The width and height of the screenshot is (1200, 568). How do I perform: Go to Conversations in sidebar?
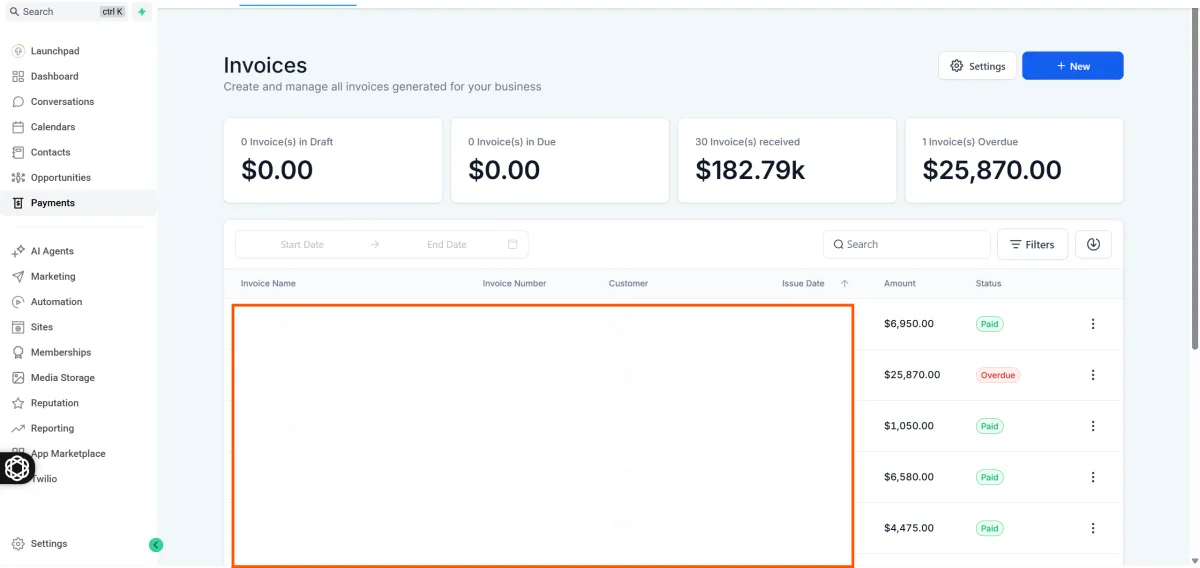point(62,102)
